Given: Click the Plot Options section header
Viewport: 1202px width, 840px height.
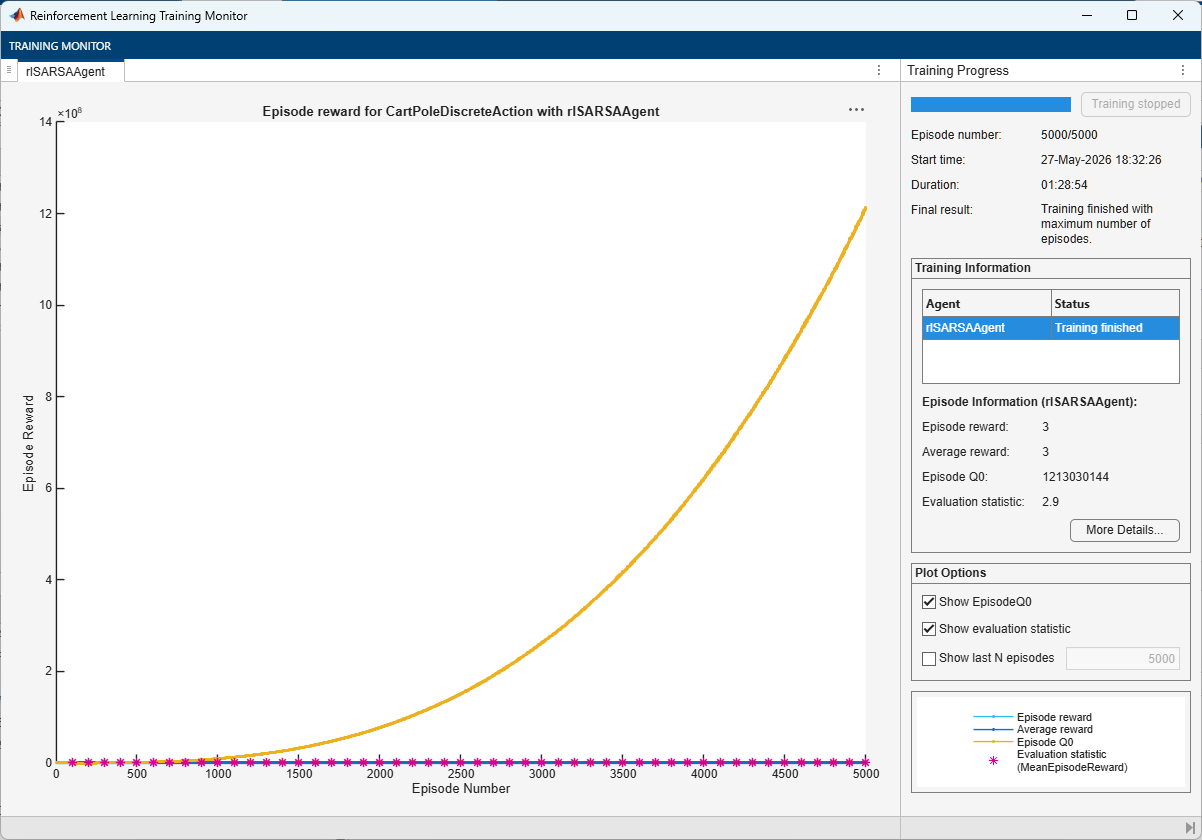Looking at the screenshot, I should pos(950,573).
